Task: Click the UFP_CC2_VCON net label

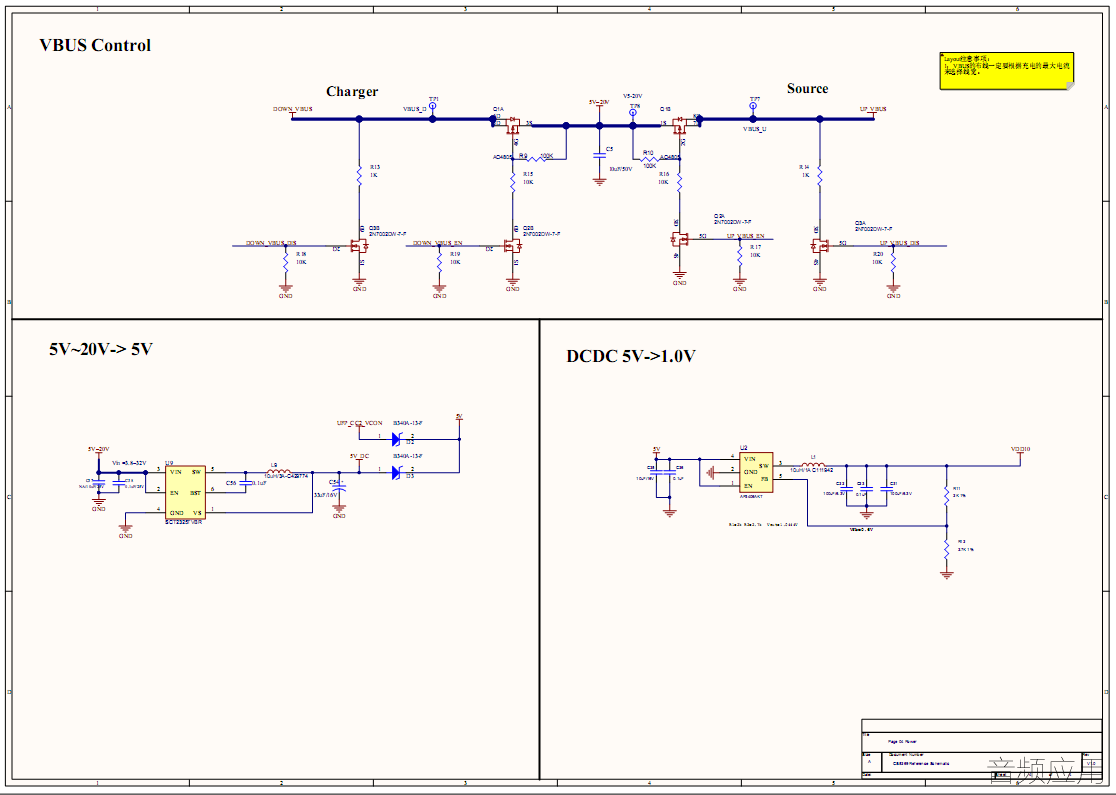Action: click(359, 423)
